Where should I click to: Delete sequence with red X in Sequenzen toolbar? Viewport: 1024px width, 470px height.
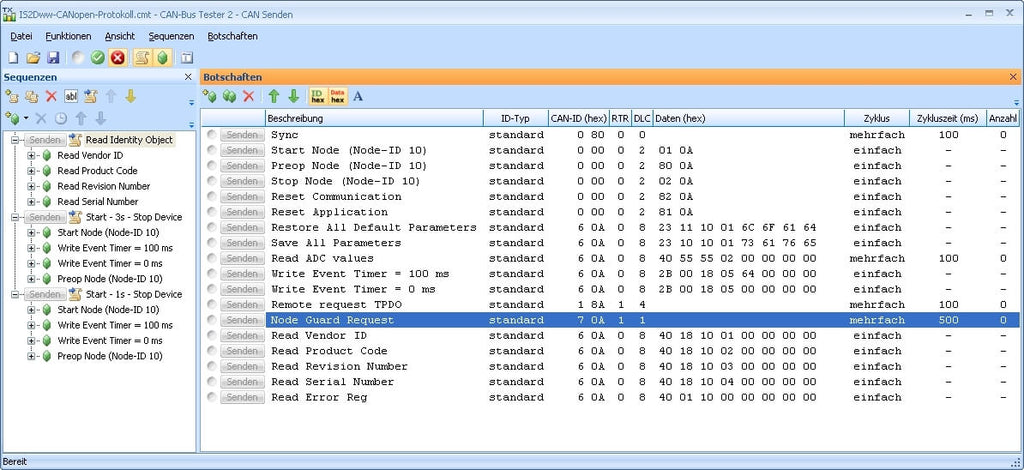pos(52,97)
